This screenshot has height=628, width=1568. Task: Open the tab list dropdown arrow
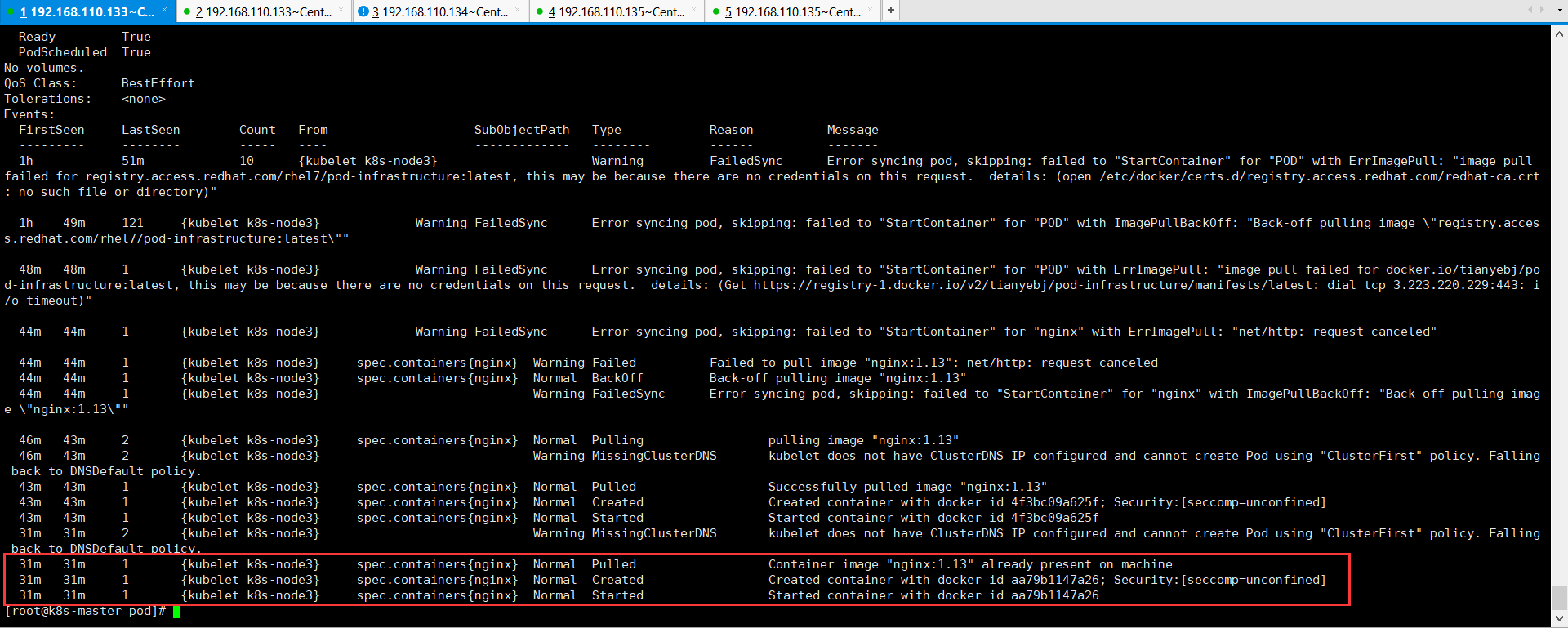pos(1560,10)
